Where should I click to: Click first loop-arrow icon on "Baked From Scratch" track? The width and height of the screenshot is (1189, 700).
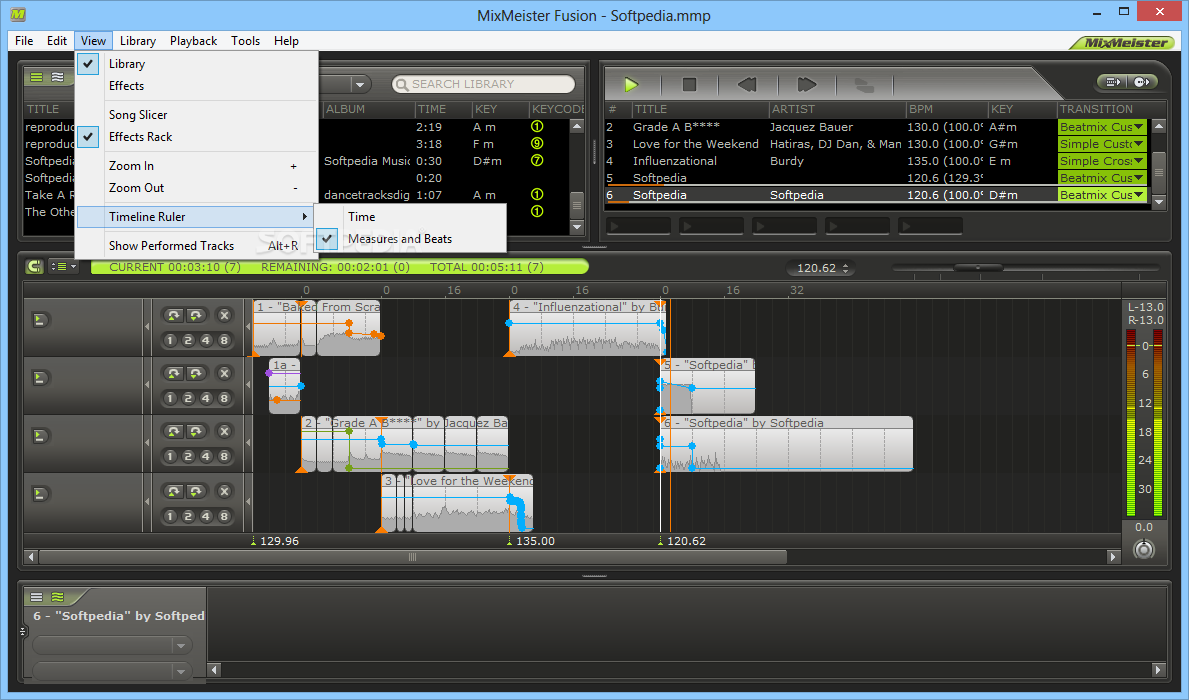coord(174,315)
